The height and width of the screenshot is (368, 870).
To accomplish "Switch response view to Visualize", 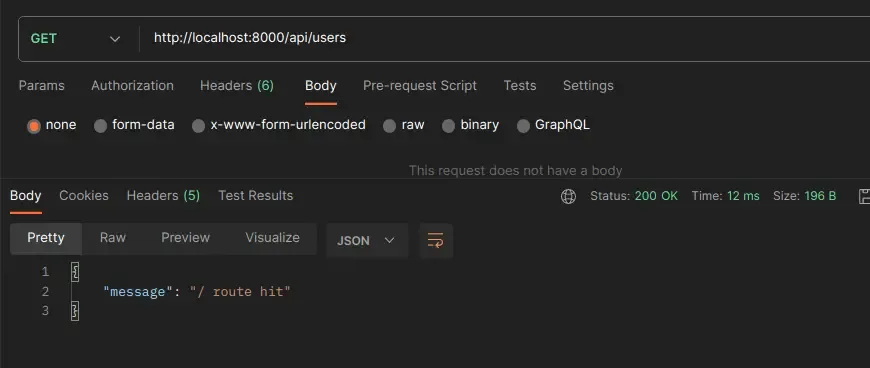I will coord(272,238).
